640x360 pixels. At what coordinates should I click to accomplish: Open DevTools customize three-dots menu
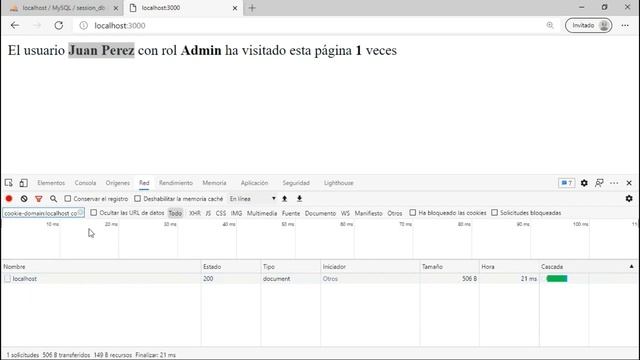click(x=614, y=183)
